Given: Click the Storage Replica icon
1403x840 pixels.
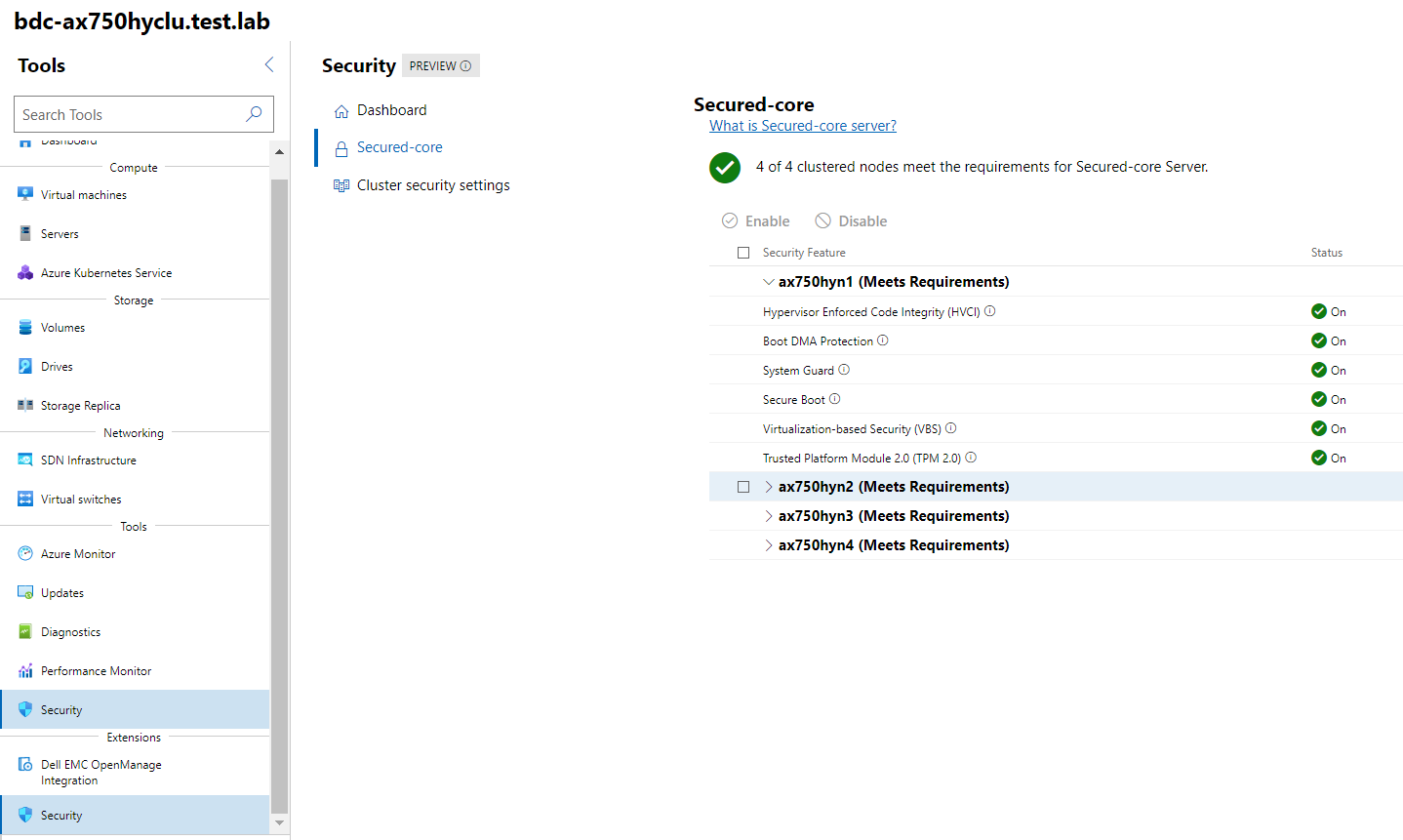Looking at the screenshot, I should (25, 405).
